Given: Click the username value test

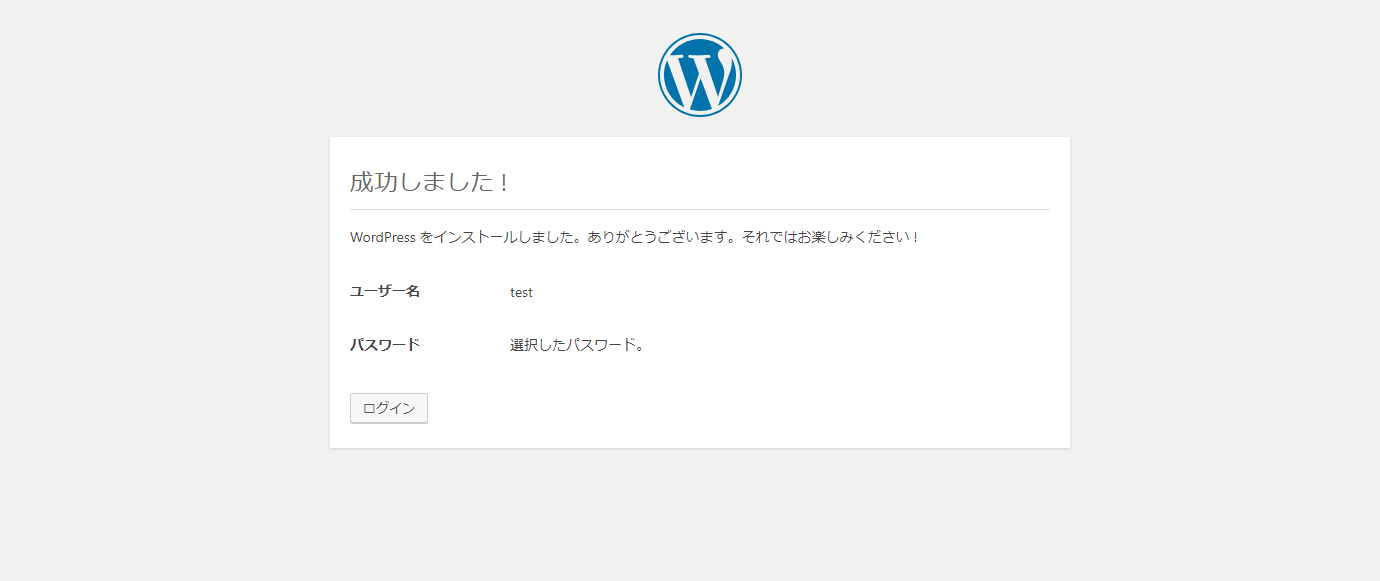Looking at the screenshot, I should pos(521,292).
